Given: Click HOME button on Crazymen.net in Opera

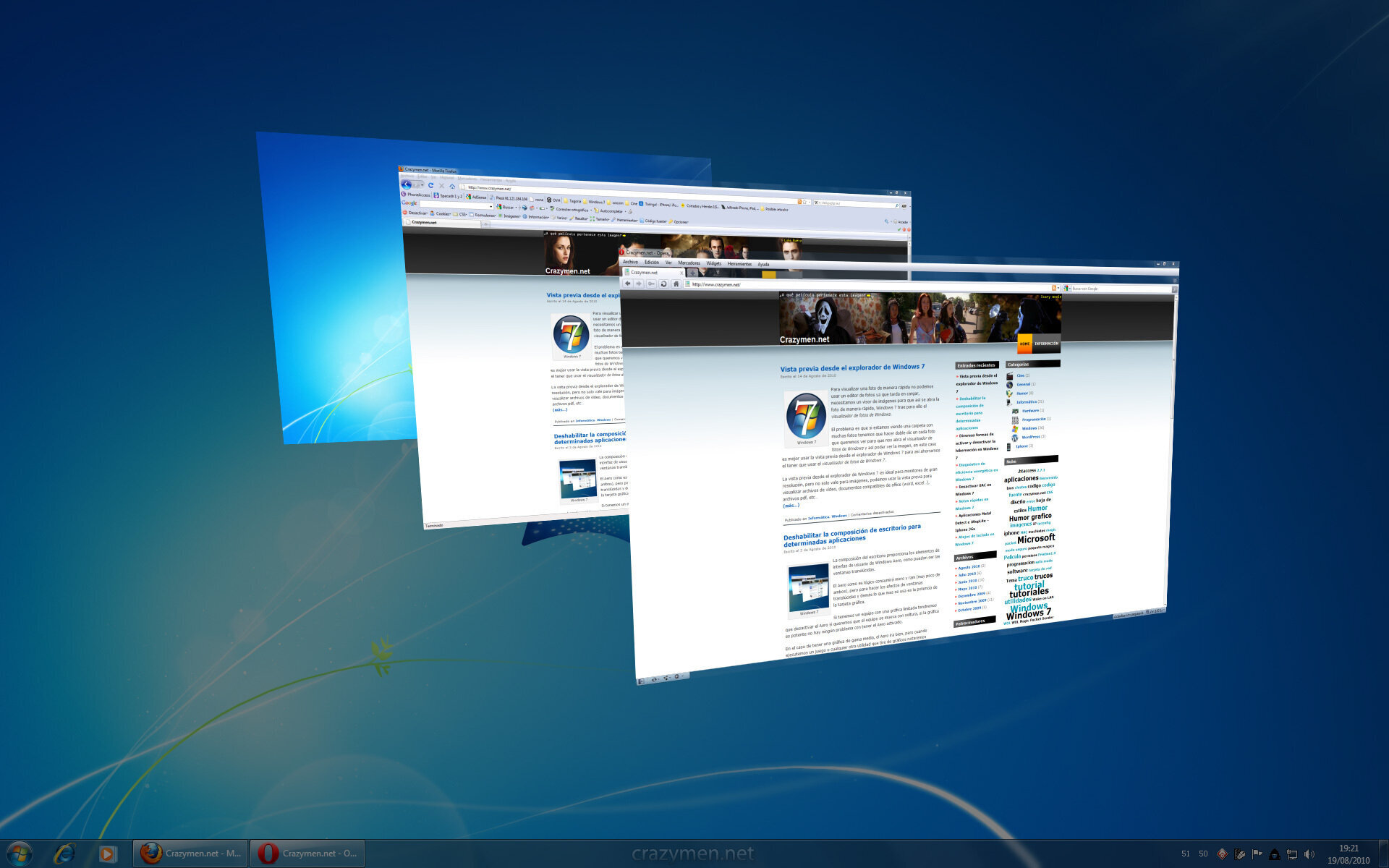Looking at the screenshot, I should (x=1024, y=344).
